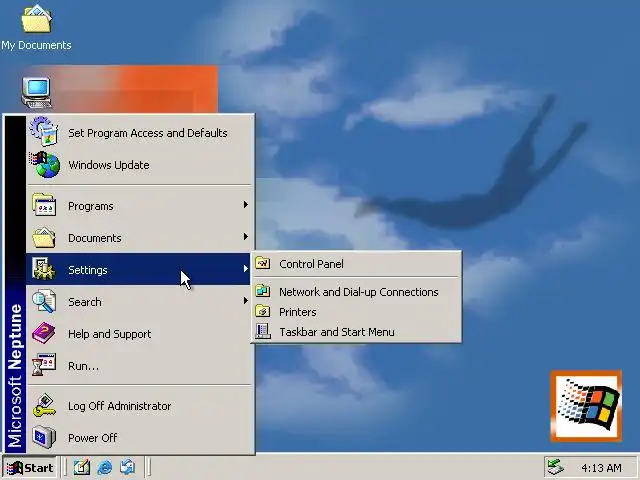640x480 pixels.
Task: Click the Taskbar and Start Menu icon
Action: (263, 331)
